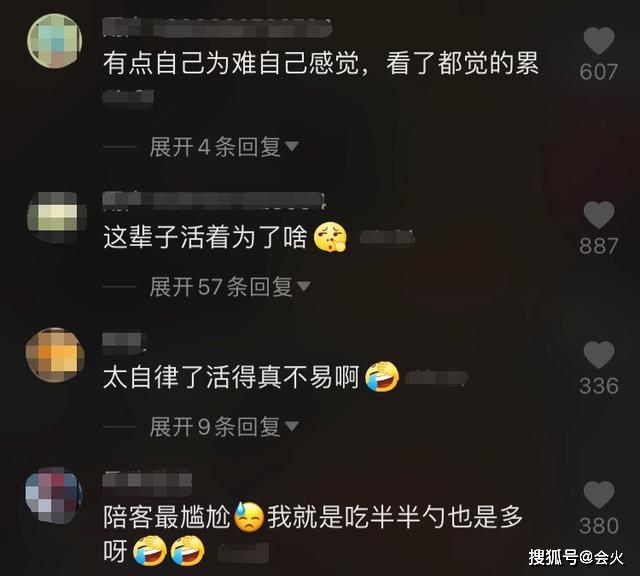The width and height of the screenshot is (640, 576).
Task: Click arrow next to 展开4条回复
Action: coord(291,146)
